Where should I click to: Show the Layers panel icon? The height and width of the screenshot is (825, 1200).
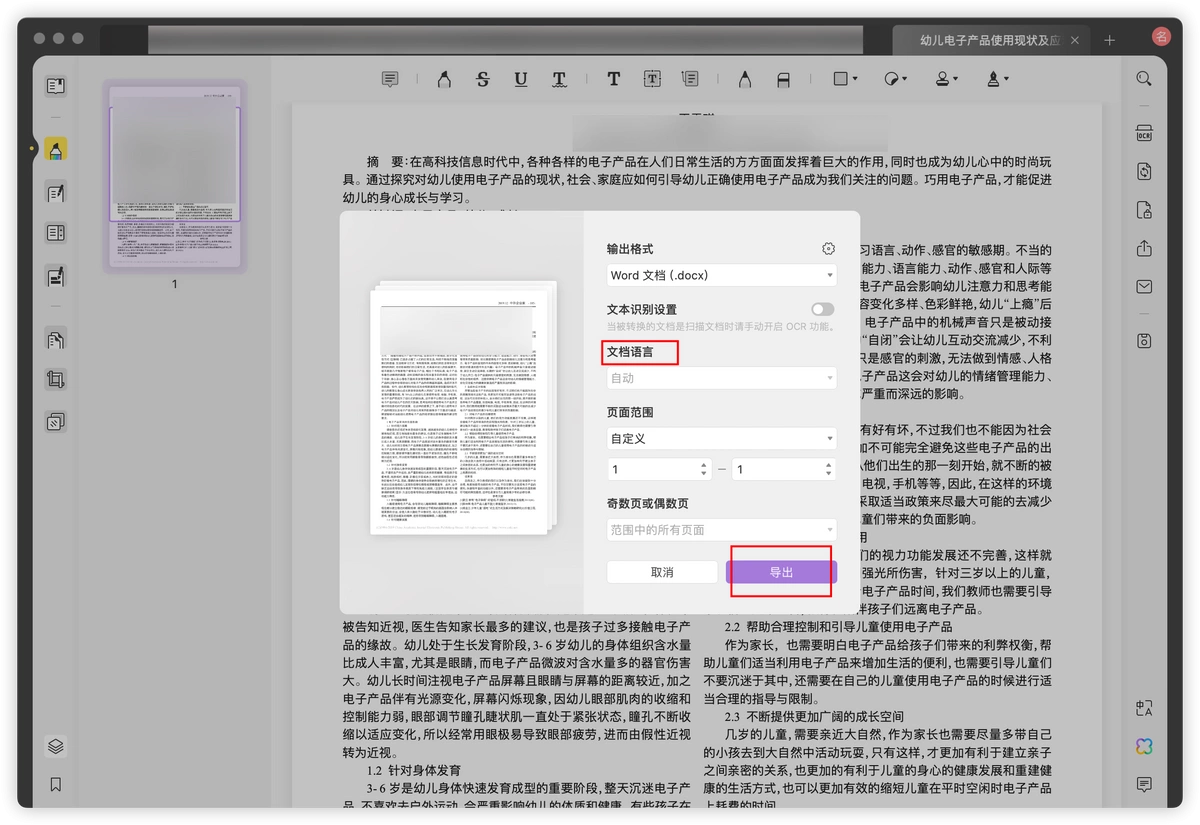pyautogui.click(x=56, y=746)
